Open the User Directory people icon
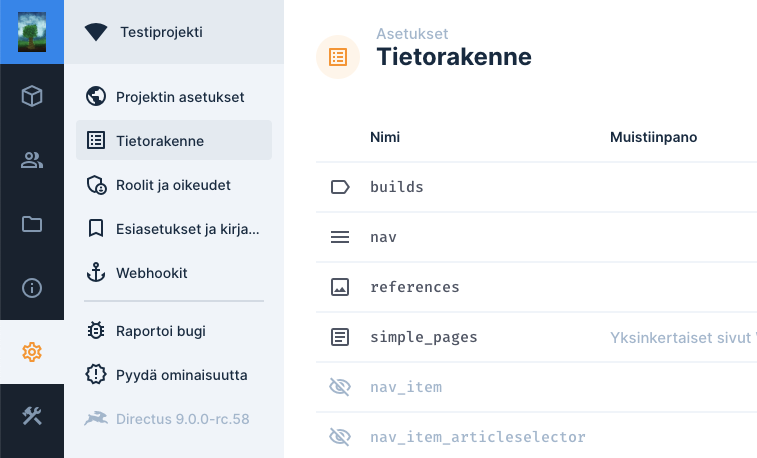Viewport: 757px width, 458px height. (32, 160)
